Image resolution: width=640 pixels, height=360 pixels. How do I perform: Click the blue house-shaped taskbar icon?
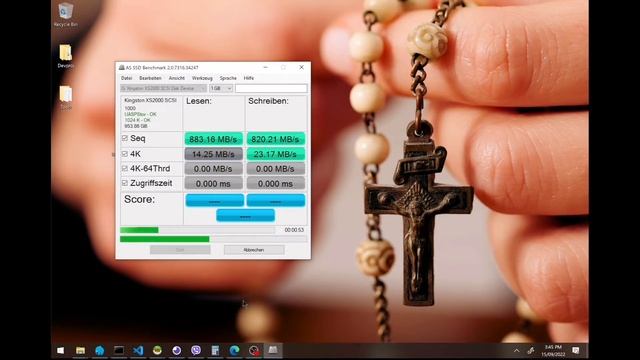coord(100,350)
